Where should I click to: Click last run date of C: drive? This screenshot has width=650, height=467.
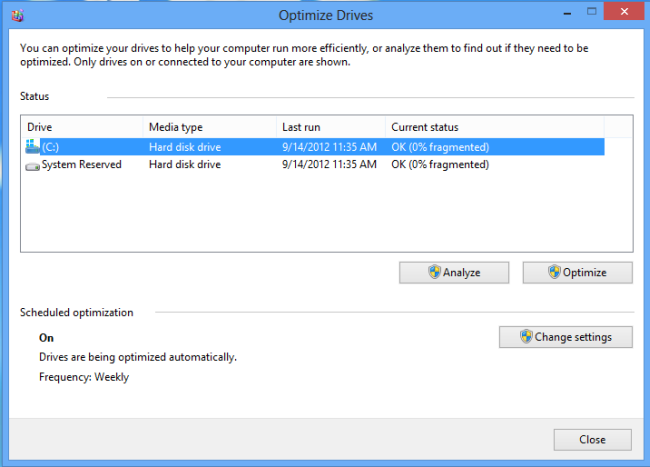coord(330,147)
